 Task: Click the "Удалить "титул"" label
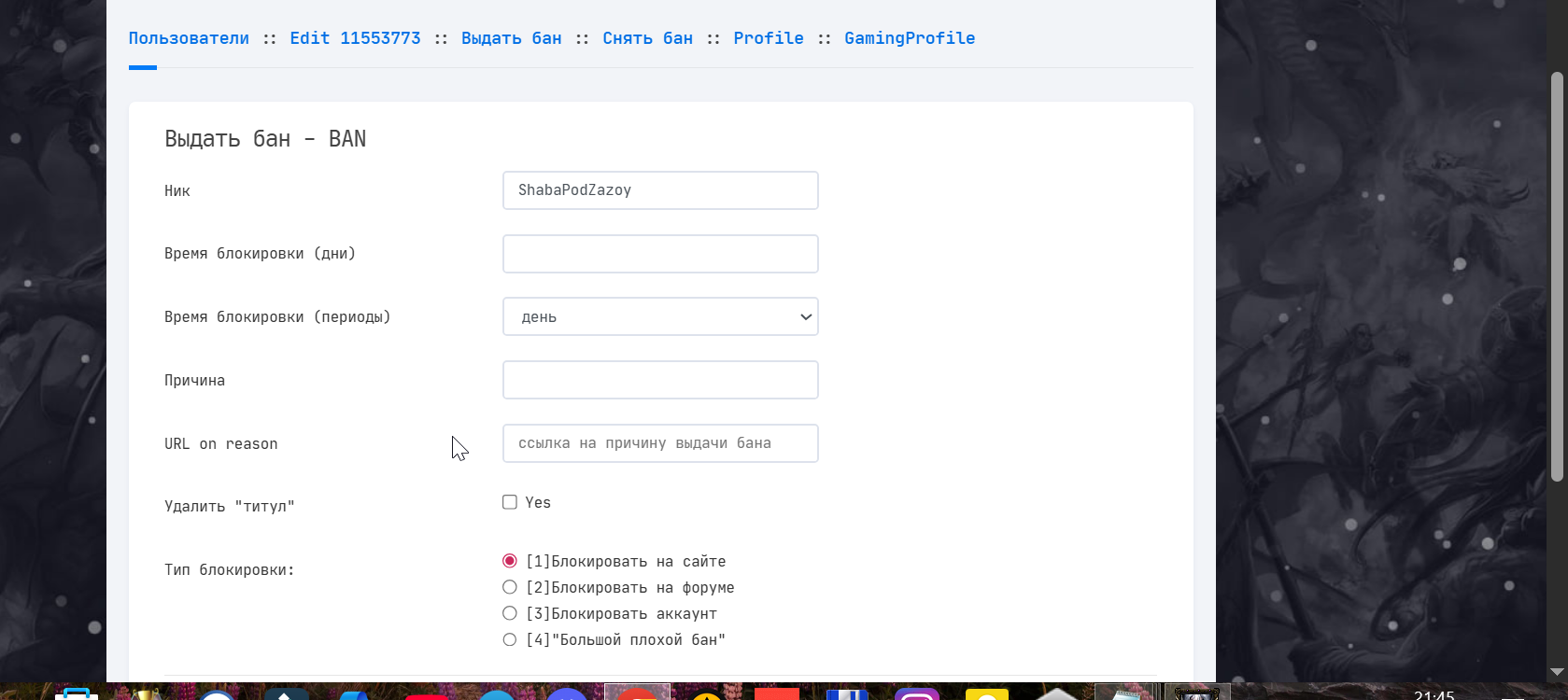(x=230, y=507)
